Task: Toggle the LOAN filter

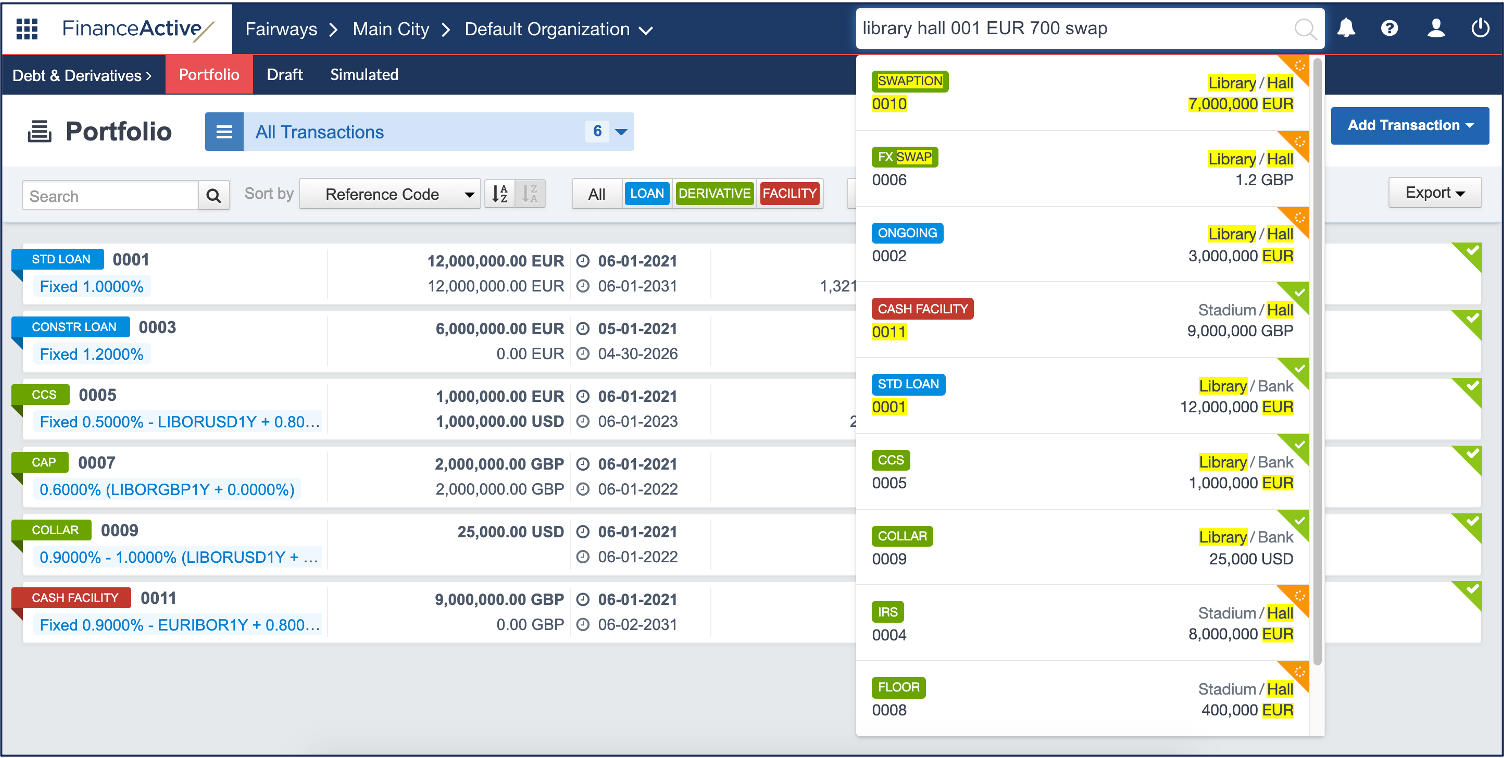Action: tap(647, 194)
